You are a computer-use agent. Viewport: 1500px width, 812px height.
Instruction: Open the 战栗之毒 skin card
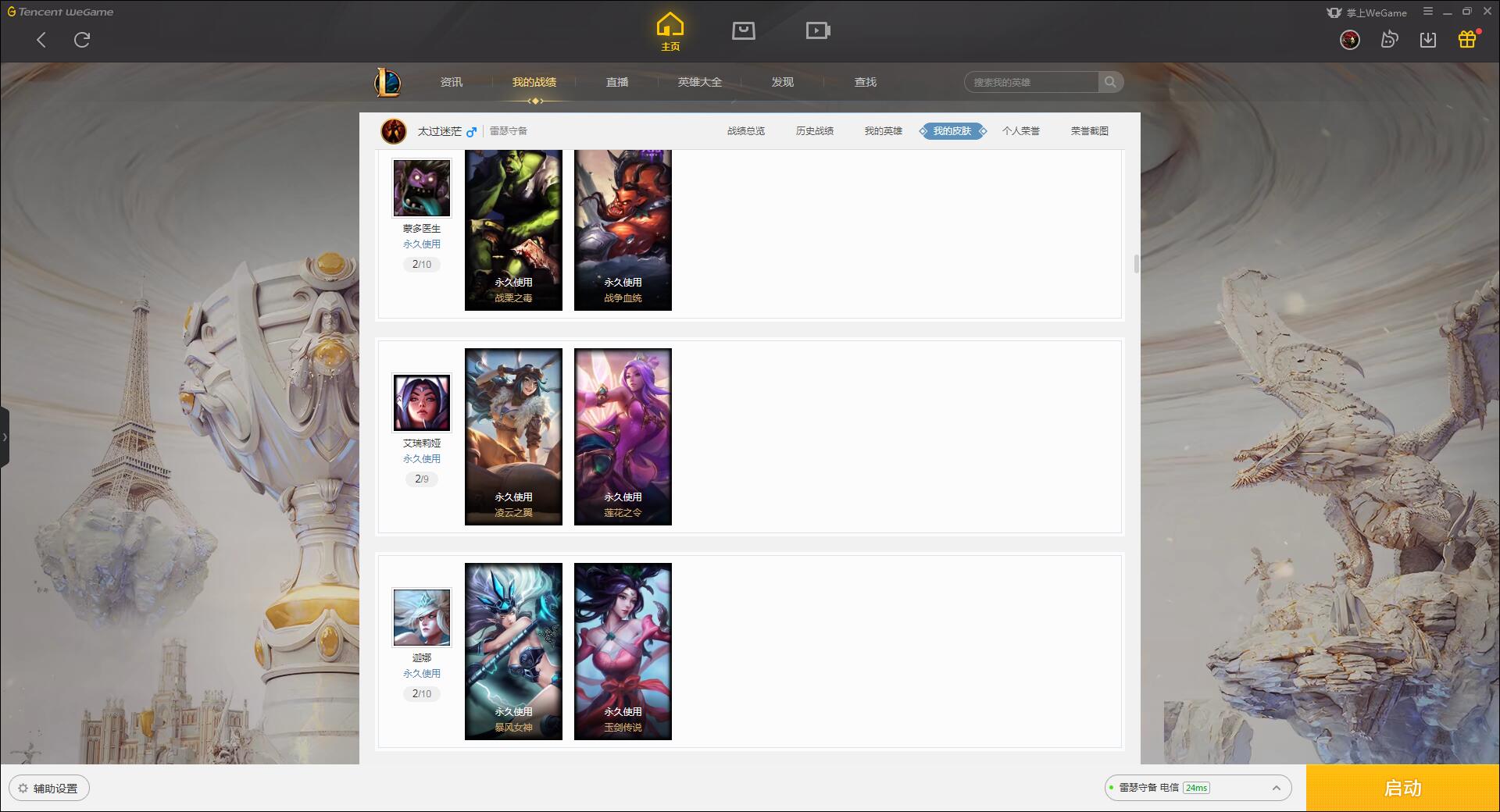(513, 230)
